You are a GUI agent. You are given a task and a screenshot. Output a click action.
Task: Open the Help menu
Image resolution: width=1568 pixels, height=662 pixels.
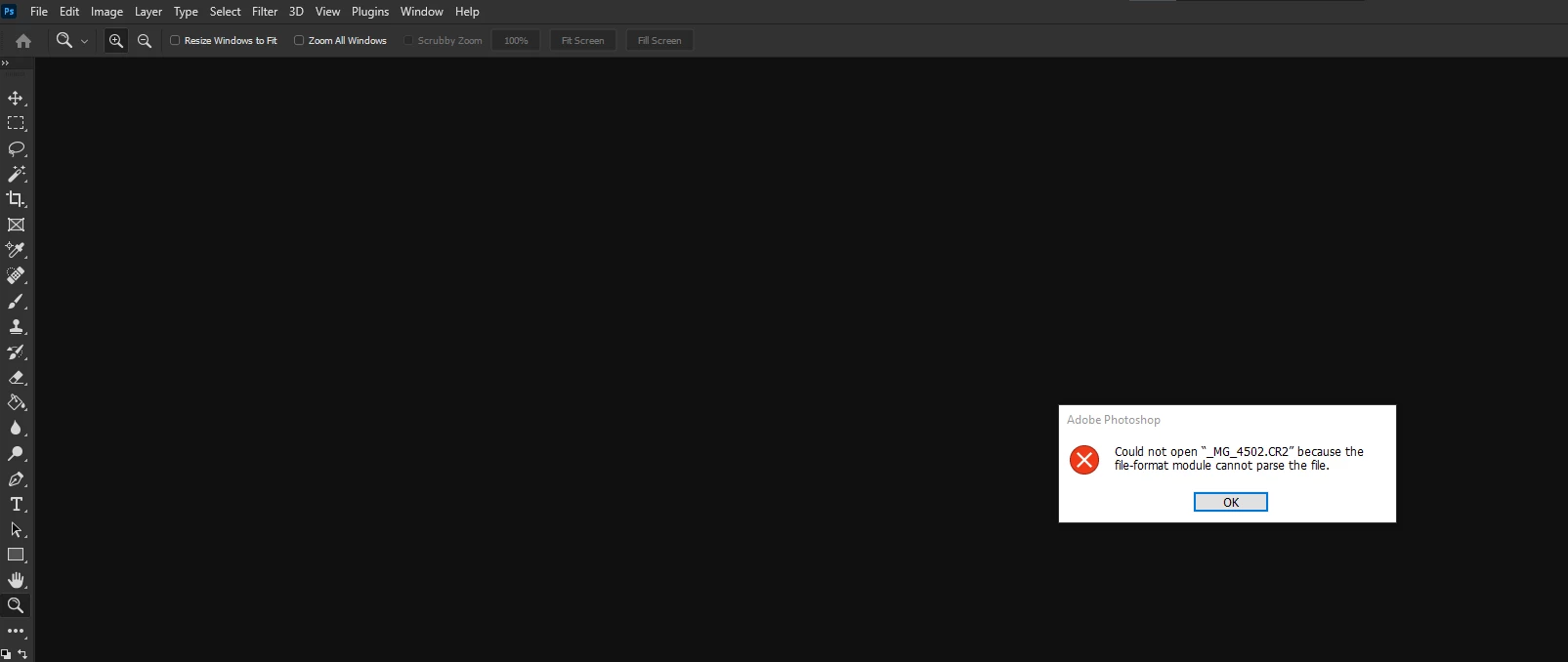[x=467, y=12]
